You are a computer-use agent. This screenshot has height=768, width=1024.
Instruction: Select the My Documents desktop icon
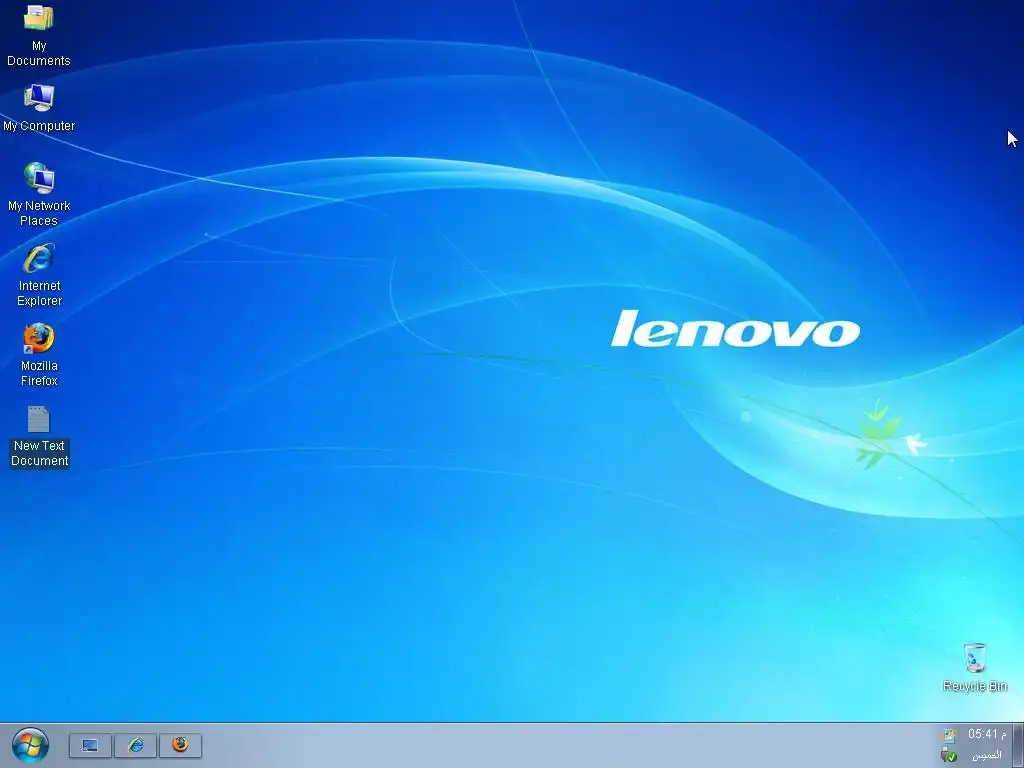(x=39, y=34)
